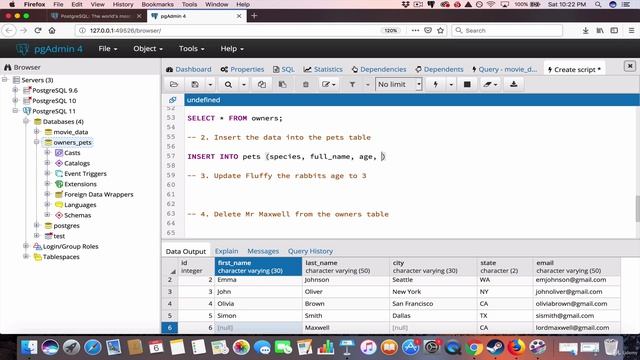This screenshot has width=640, height=360.
Task: Open the Save options dropdown arrow
Action: point(210,84)
